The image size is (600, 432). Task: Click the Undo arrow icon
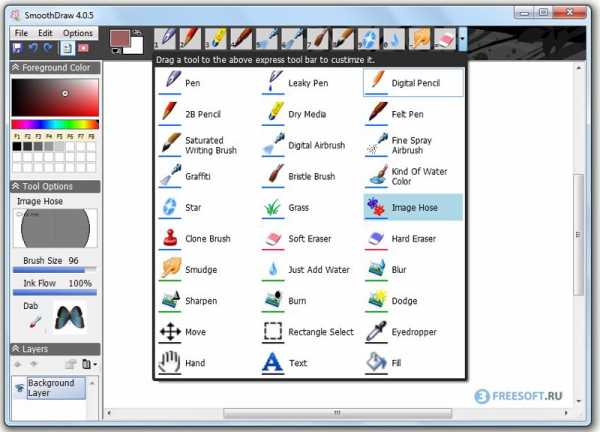33,48
